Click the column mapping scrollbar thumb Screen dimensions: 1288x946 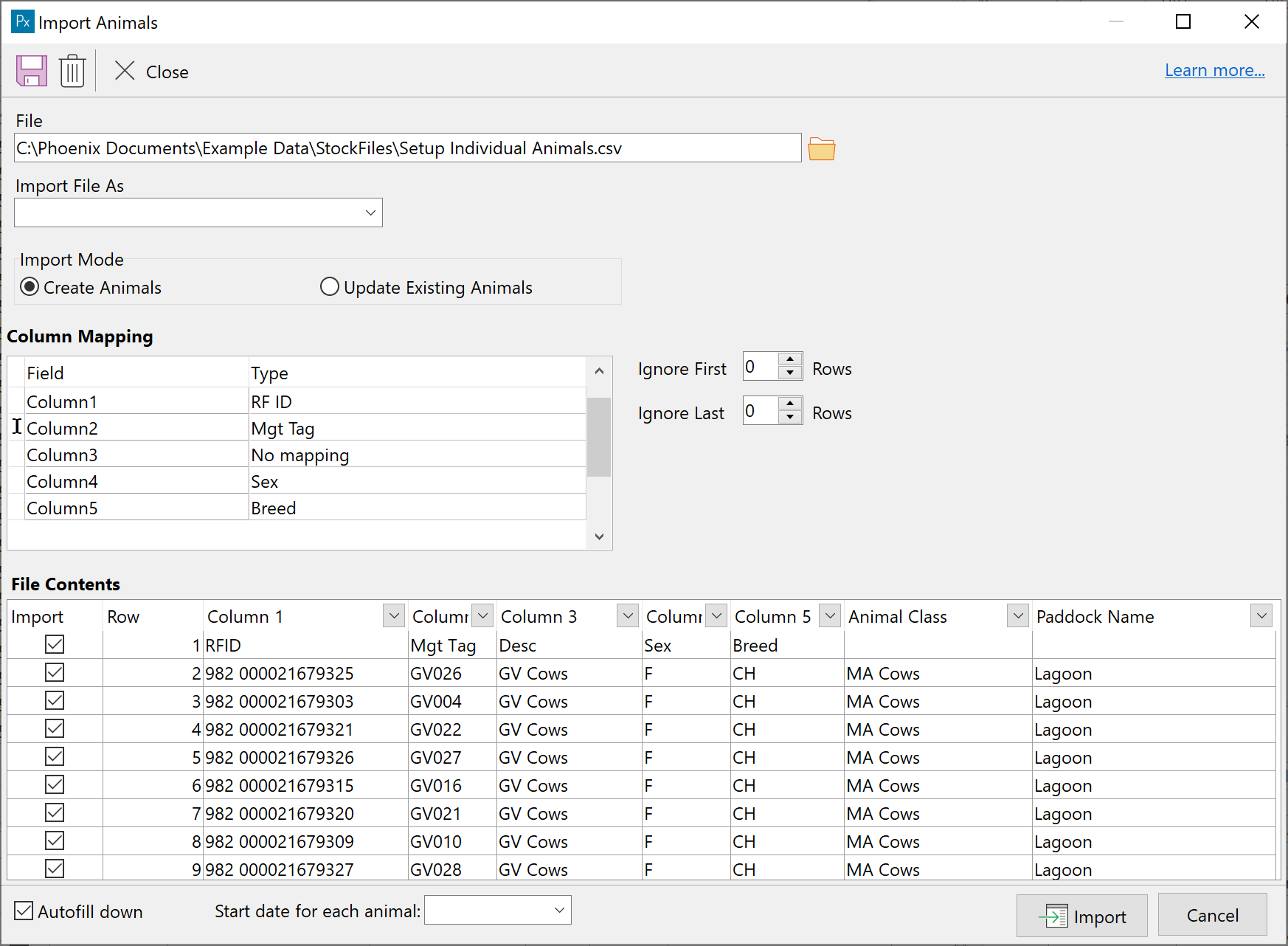coord(599,437)
